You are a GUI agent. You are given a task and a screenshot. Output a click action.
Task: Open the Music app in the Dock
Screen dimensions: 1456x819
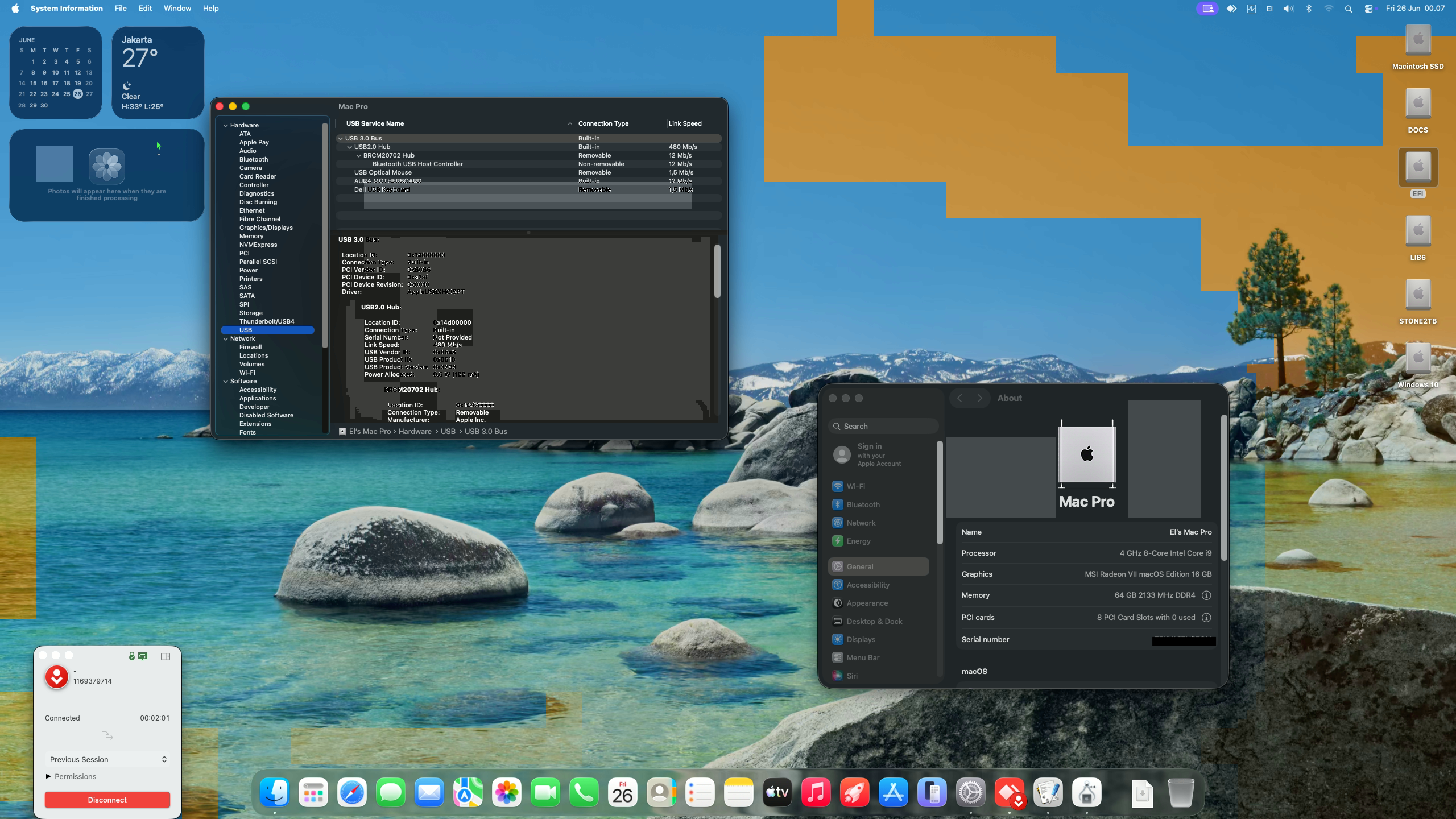[x=816, y=792]
